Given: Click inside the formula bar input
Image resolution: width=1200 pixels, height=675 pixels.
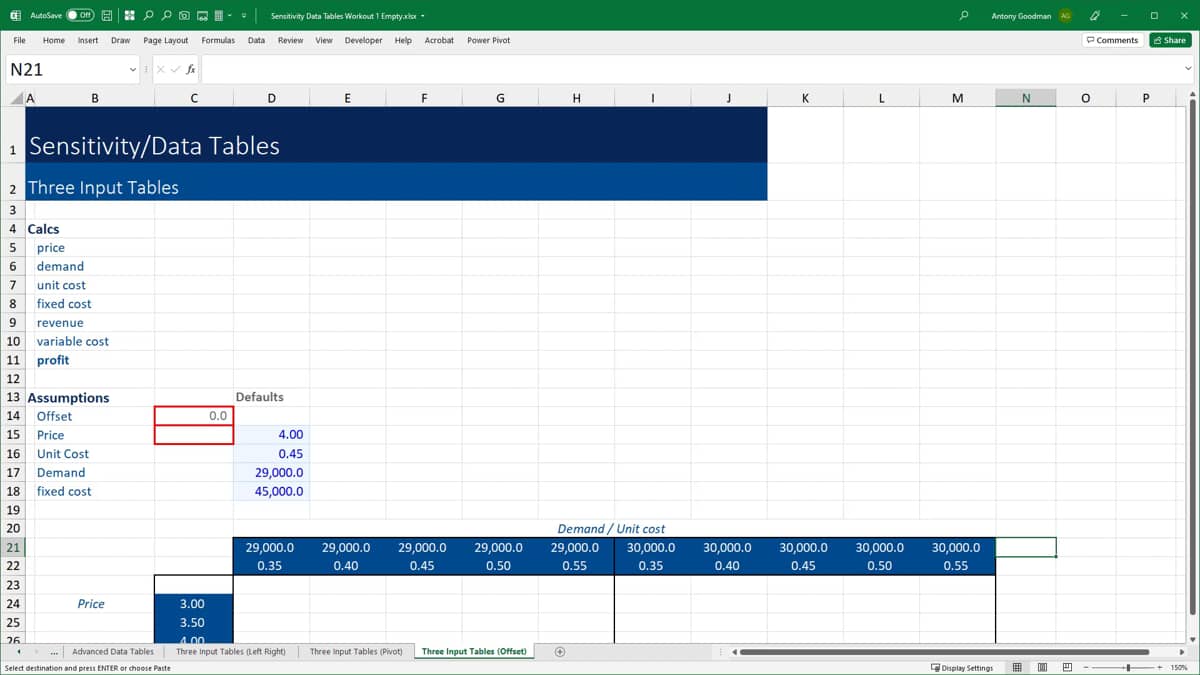Looking at the screenshot, I should [690, 69].
